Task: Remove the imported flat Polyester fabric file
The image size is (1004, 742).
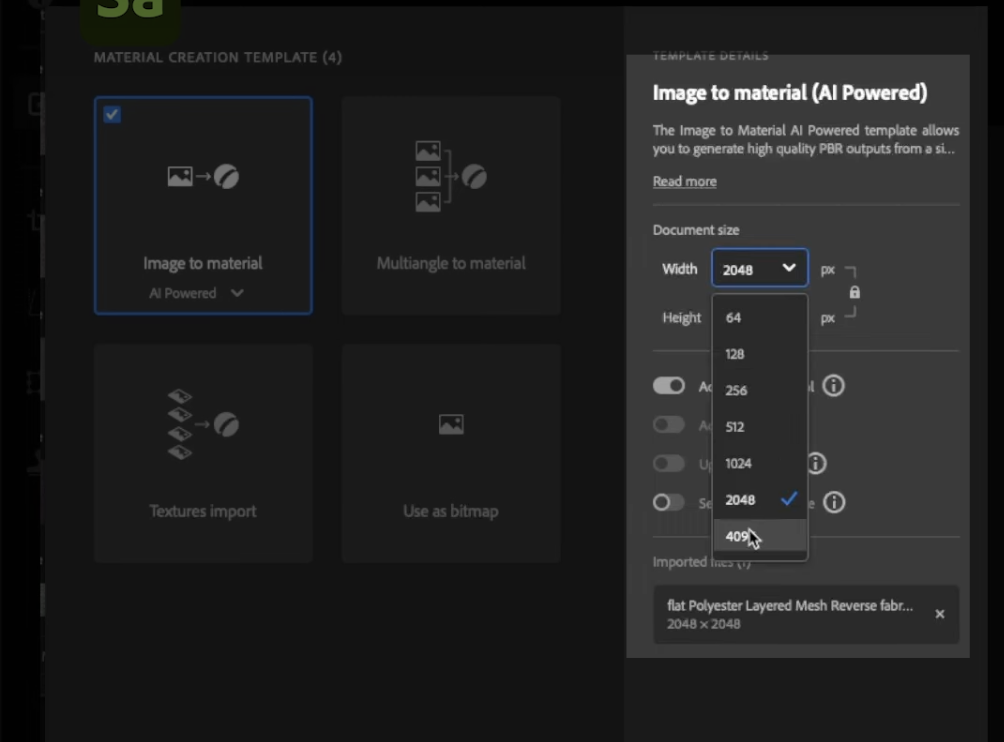Action: click(939, 614)
